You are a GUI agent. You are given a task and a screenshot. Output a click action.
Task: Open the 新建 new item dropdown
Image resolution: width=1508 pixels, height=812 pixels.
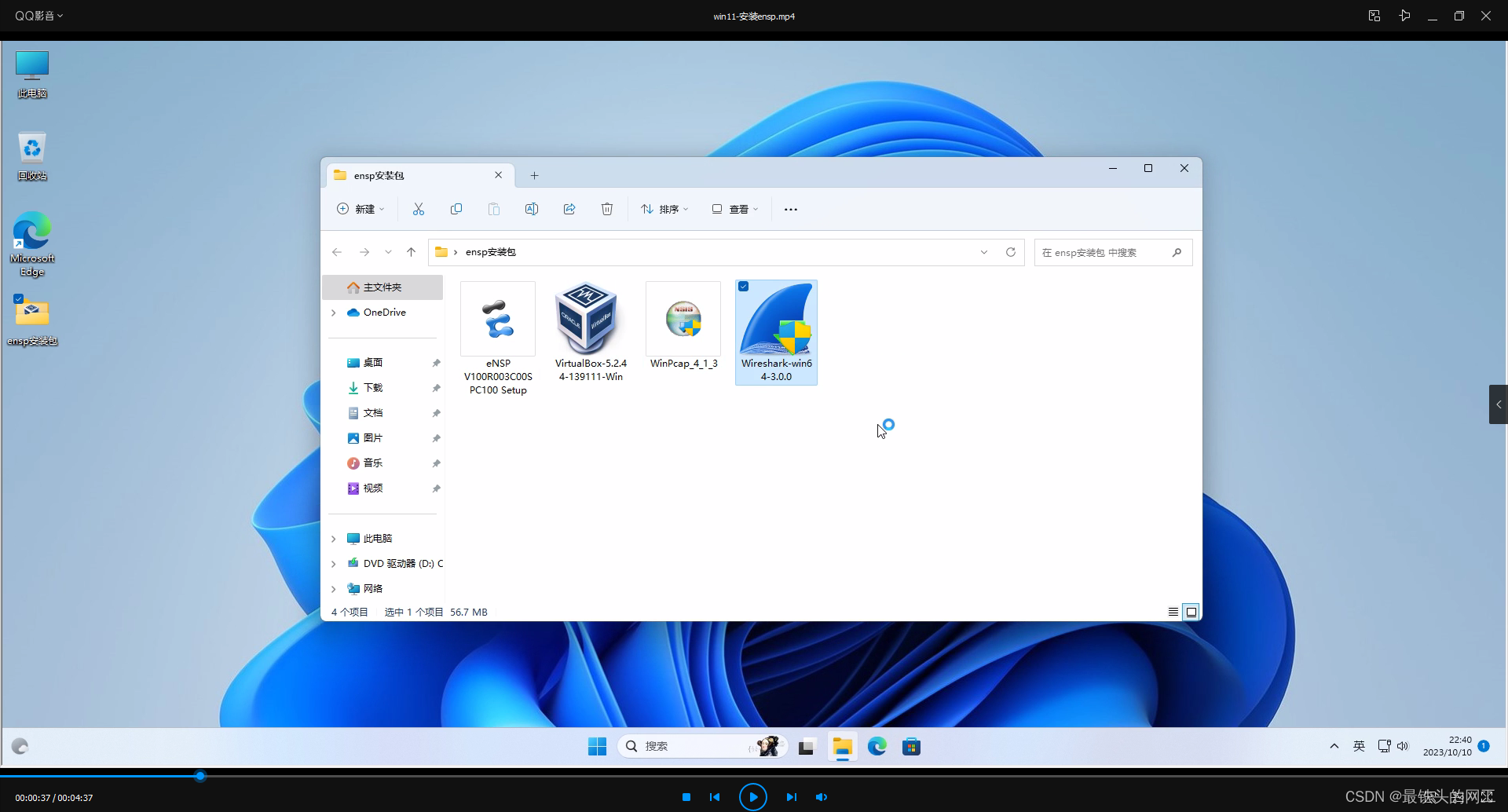pos(361,209)
